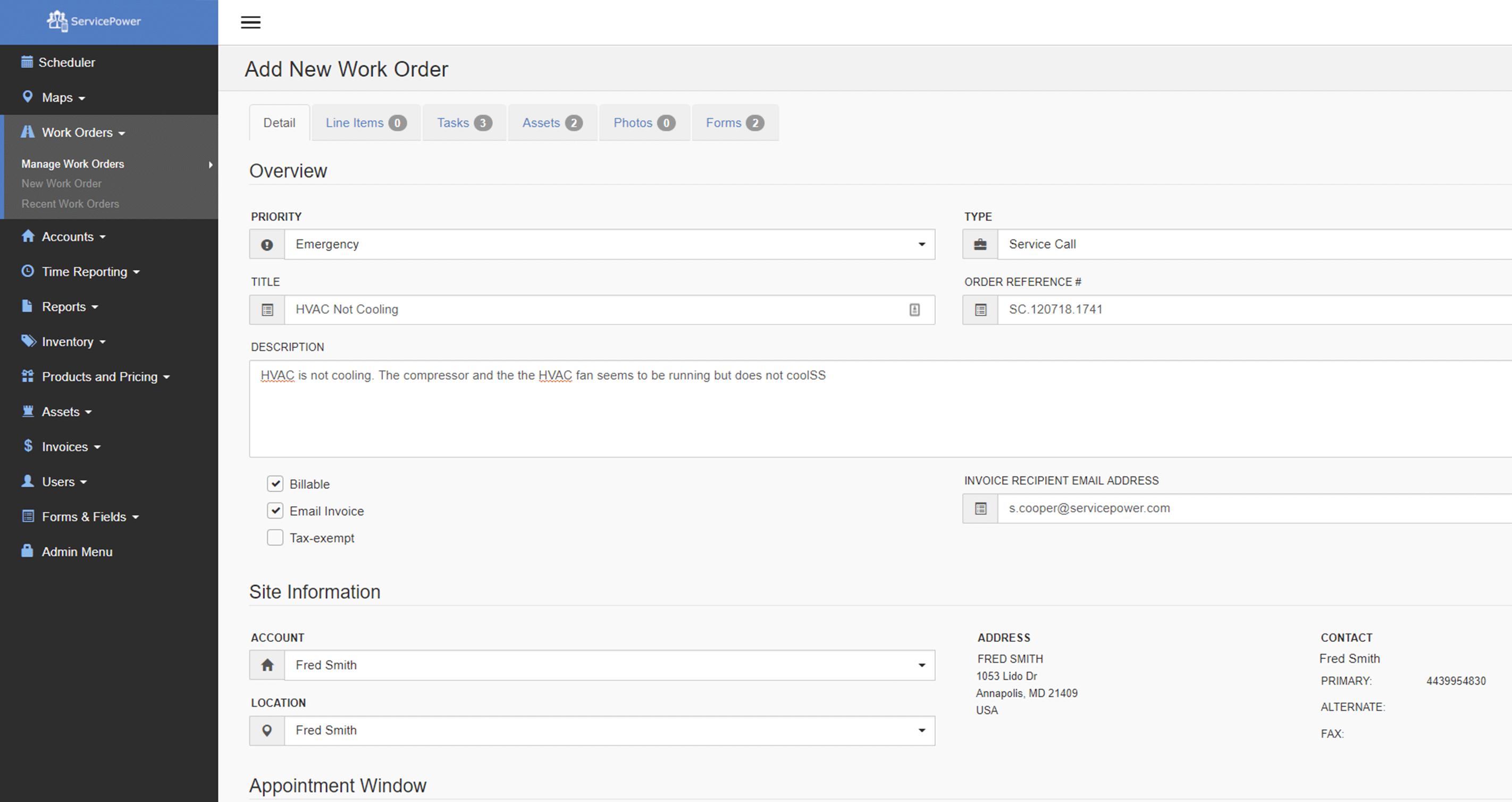Click the Invoice Recipient Email input field
1512x802 pixels.
(x=1254, y=508)
